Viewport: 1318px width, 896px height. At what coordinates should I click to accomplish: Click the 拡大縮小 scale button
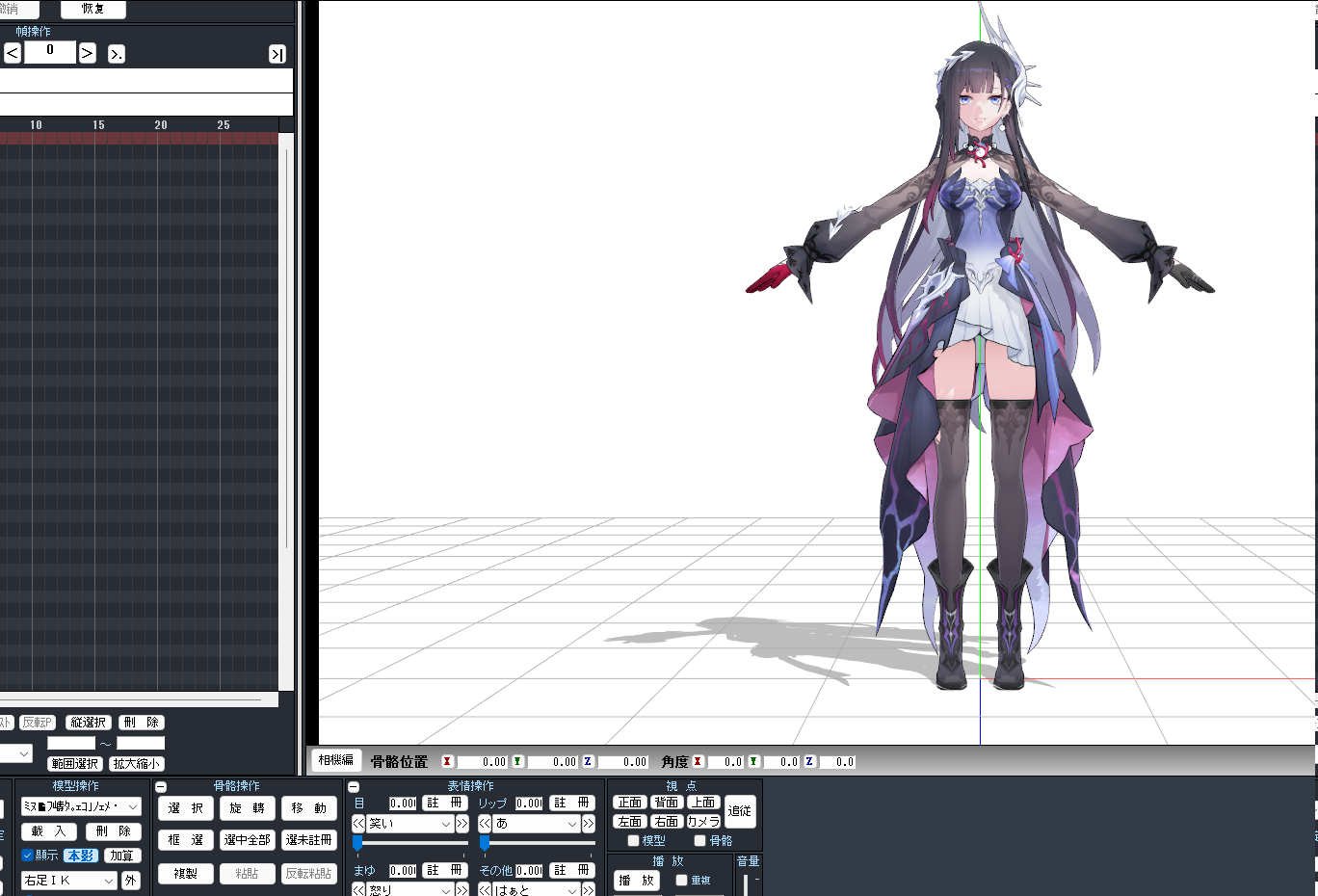click(x=136, y=764)
